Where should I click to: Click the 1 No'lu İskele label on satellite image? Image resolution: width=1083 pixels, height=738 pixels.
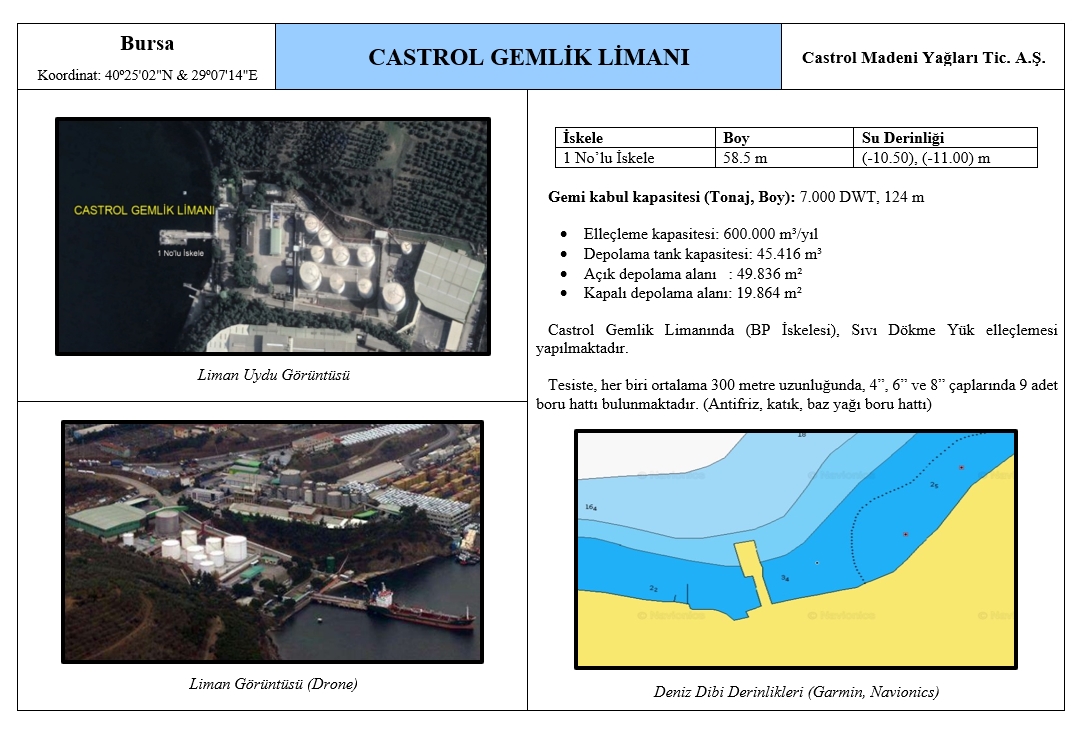click(x=180, y=253)
